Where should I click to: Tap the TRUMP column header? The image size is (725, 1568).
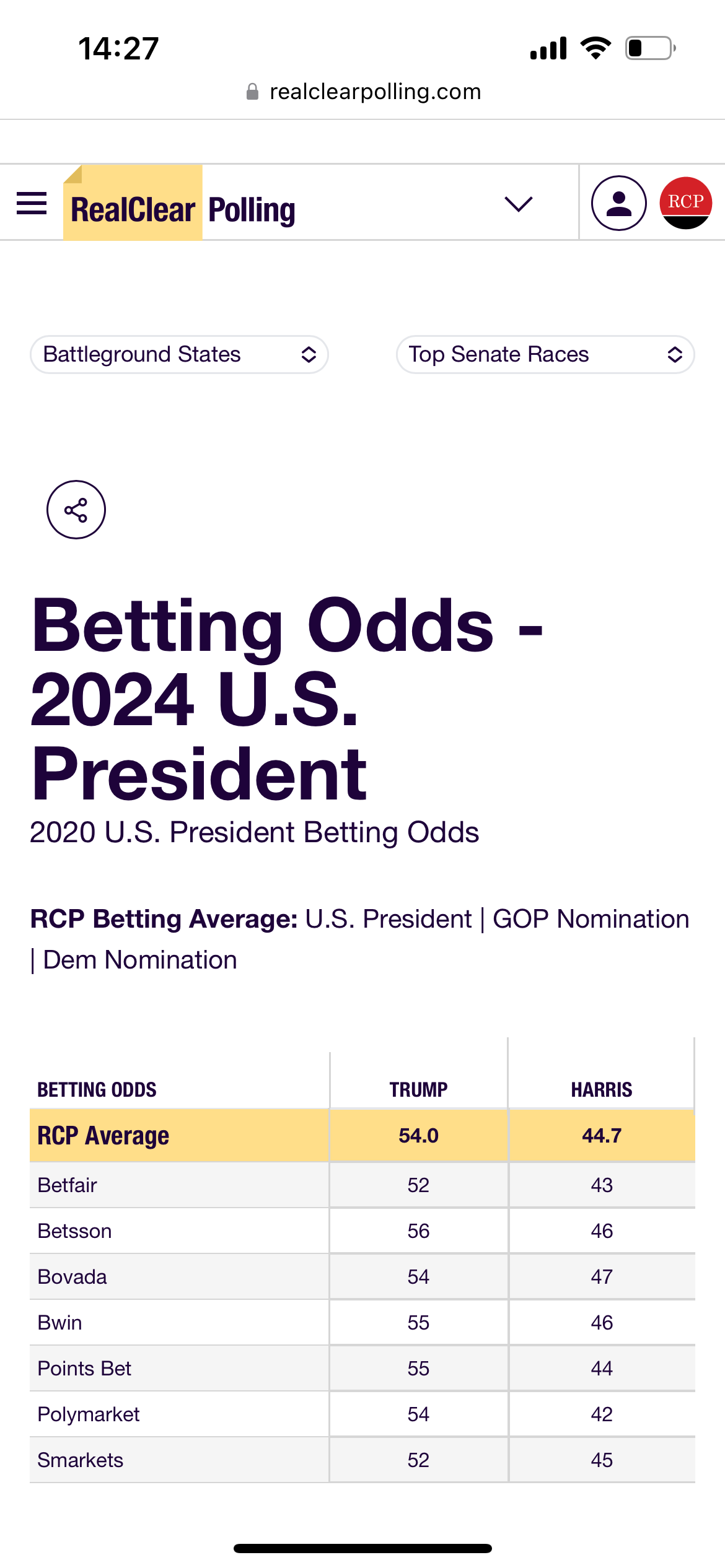(418, 1089)
